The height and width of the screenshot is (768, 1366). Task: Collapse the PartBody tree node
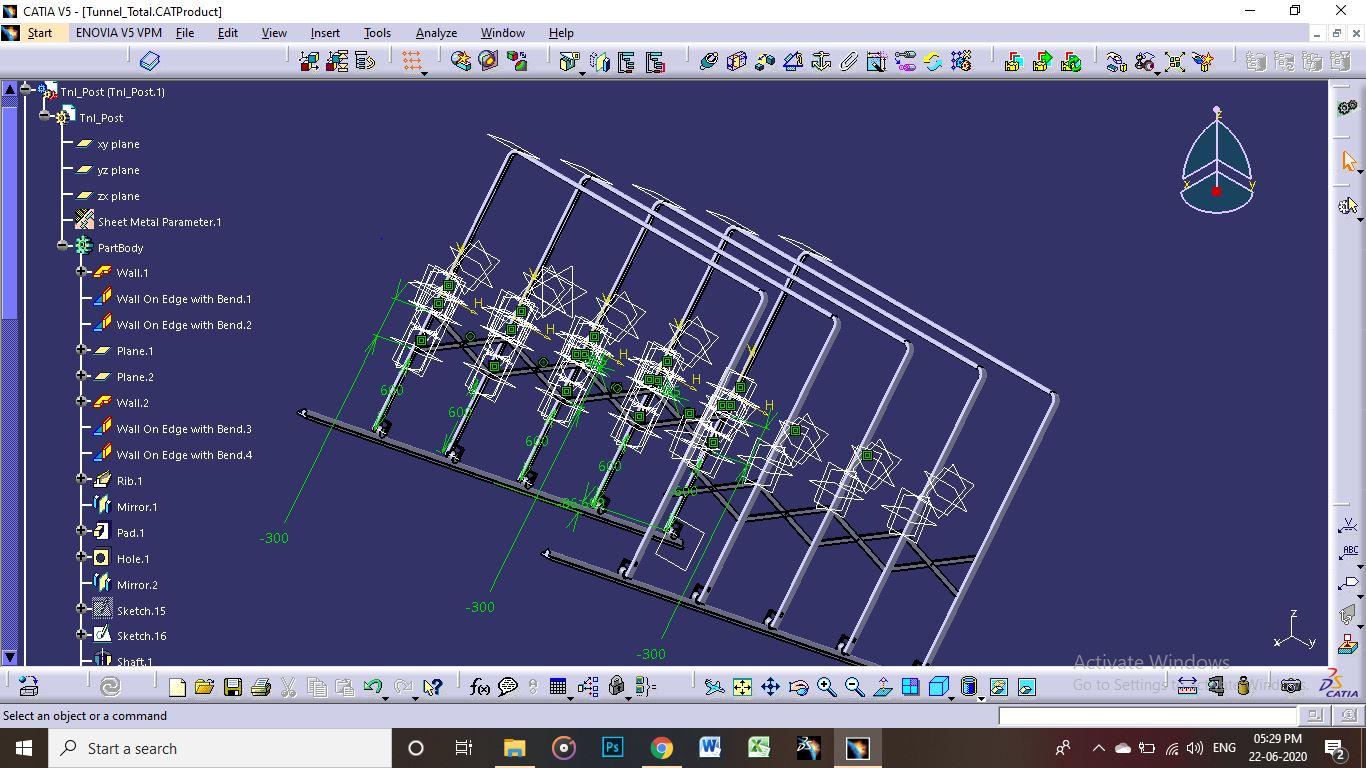click(x=63, y=246)
